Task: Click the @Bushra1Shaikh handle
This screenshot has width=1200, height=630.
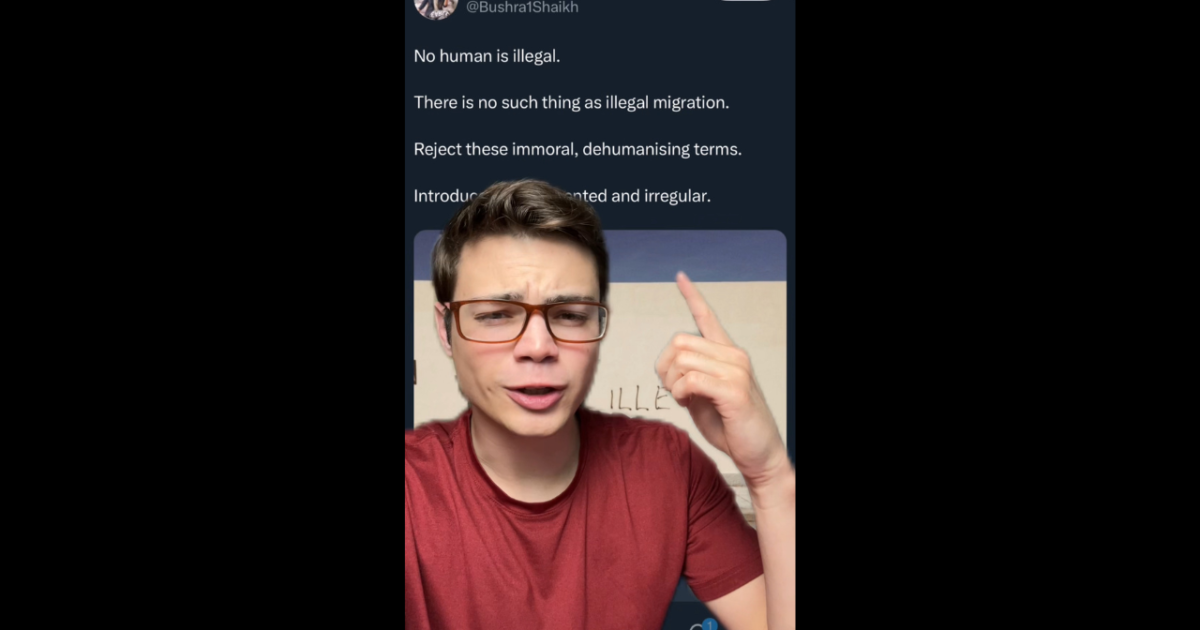Action: coord(522,7)
